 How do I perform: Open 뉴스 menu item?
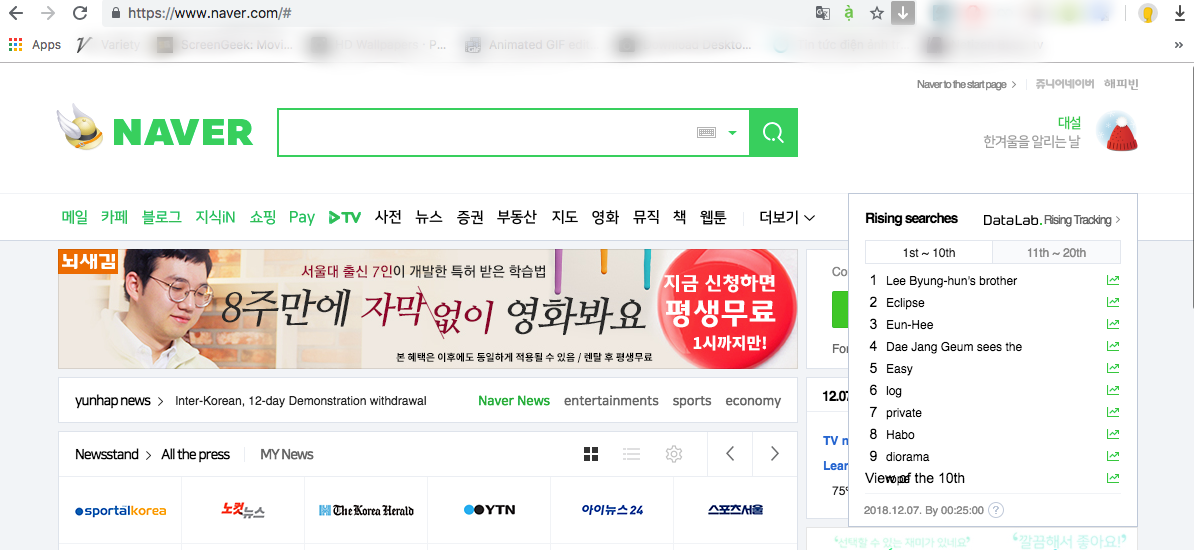click(x=429, y=217)
